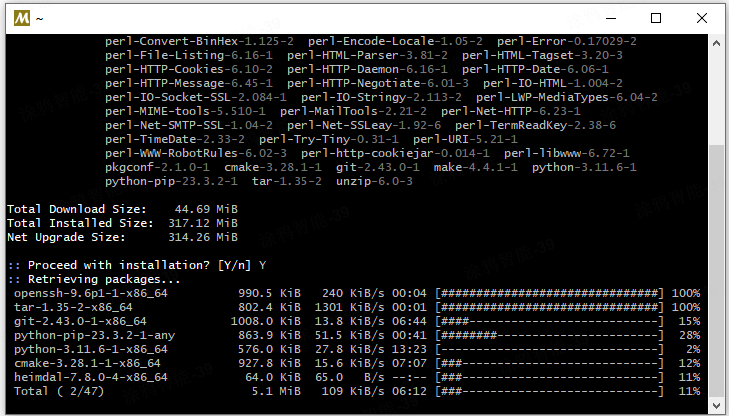Click perl-Try-Tiny-0.31-1 package name
Viewport: 729px width, 416px height.
click(x=329, y=139)
